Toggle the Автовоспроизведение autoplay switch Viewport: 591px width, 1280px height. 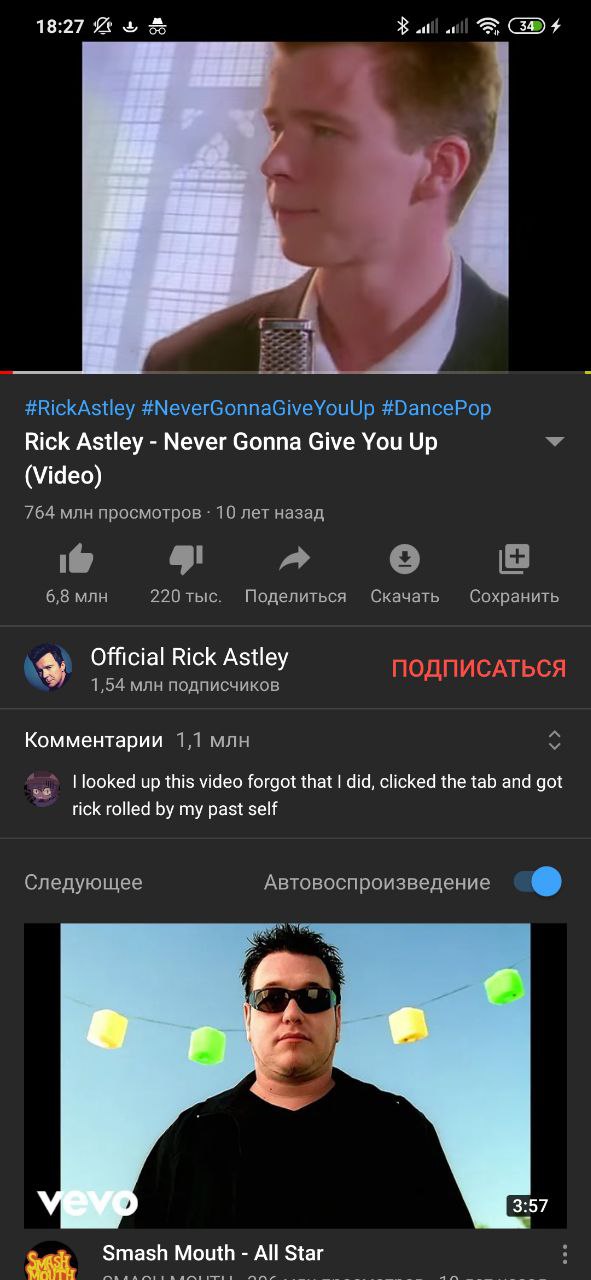point(538,882)
